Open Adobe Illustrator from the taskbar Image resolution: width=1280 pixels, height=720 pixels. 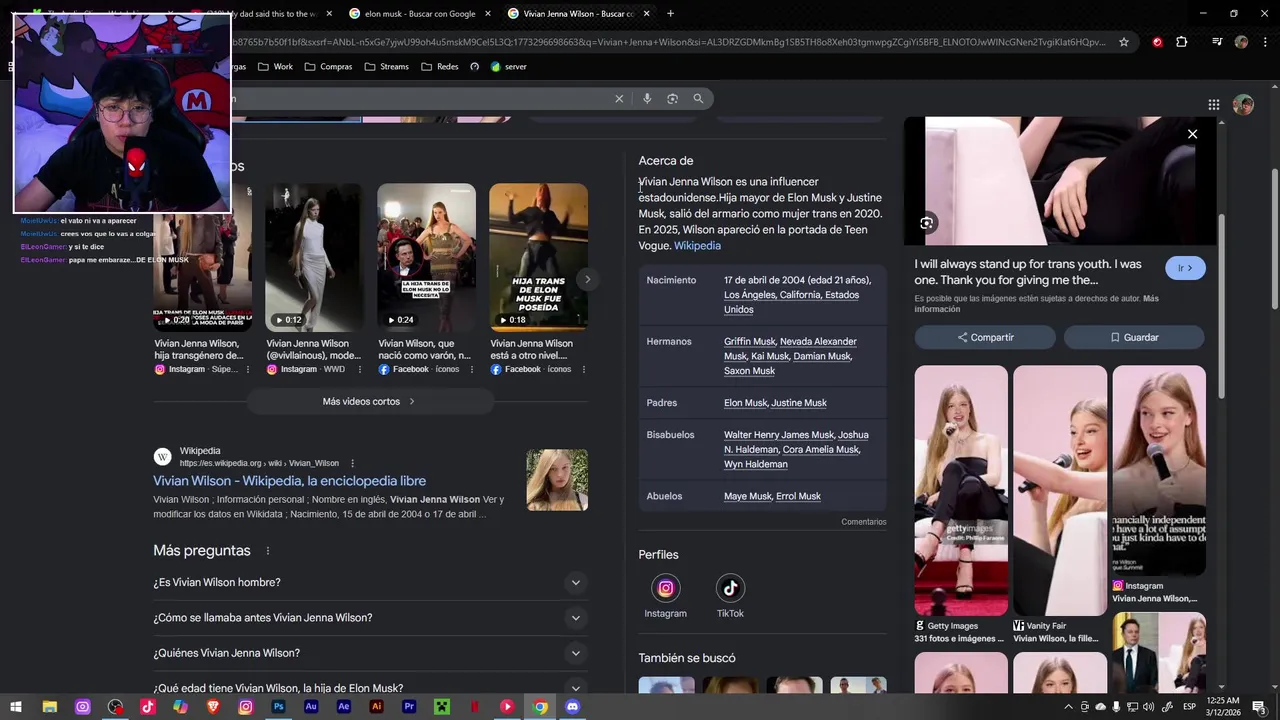376,707
